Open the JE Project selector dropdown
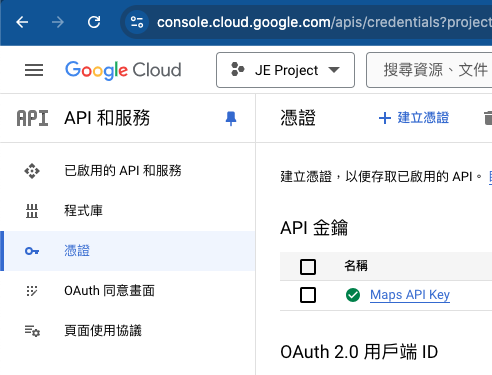This screenshot has width=492, height=375. coord(285,70)
